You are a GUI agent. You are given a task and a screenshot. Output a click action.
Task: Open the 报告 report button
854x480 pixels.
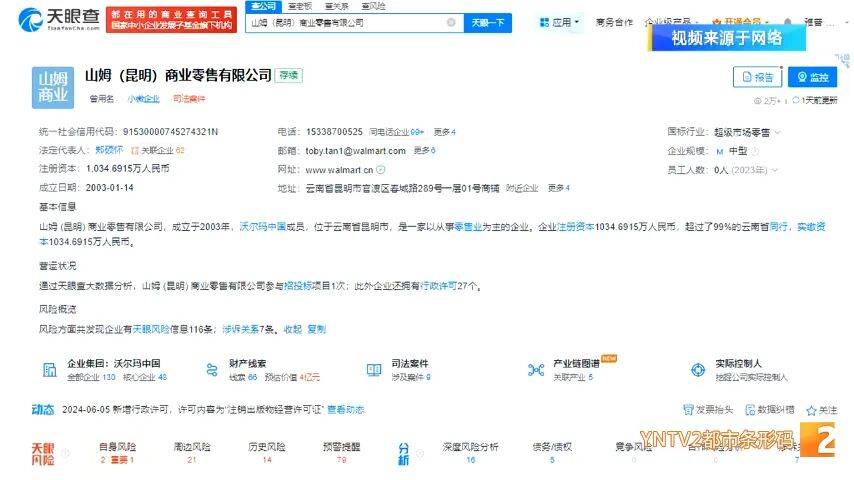(x=758, y=77)
